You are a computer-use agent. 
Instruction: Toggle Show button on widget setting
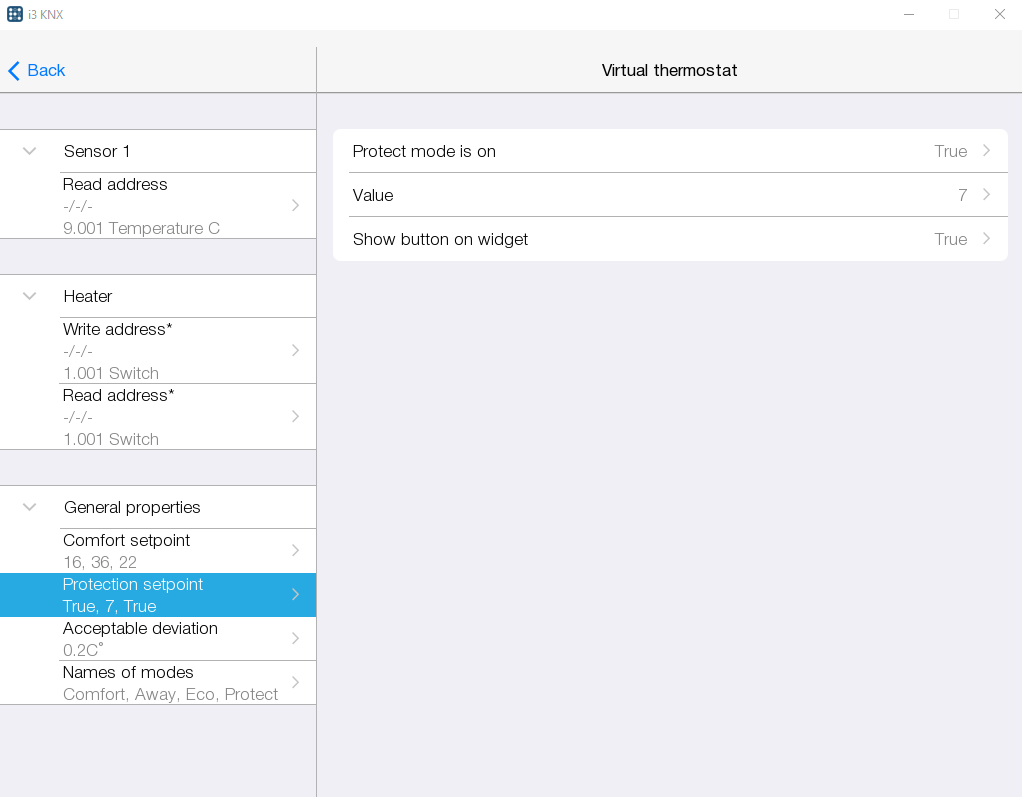669,239
